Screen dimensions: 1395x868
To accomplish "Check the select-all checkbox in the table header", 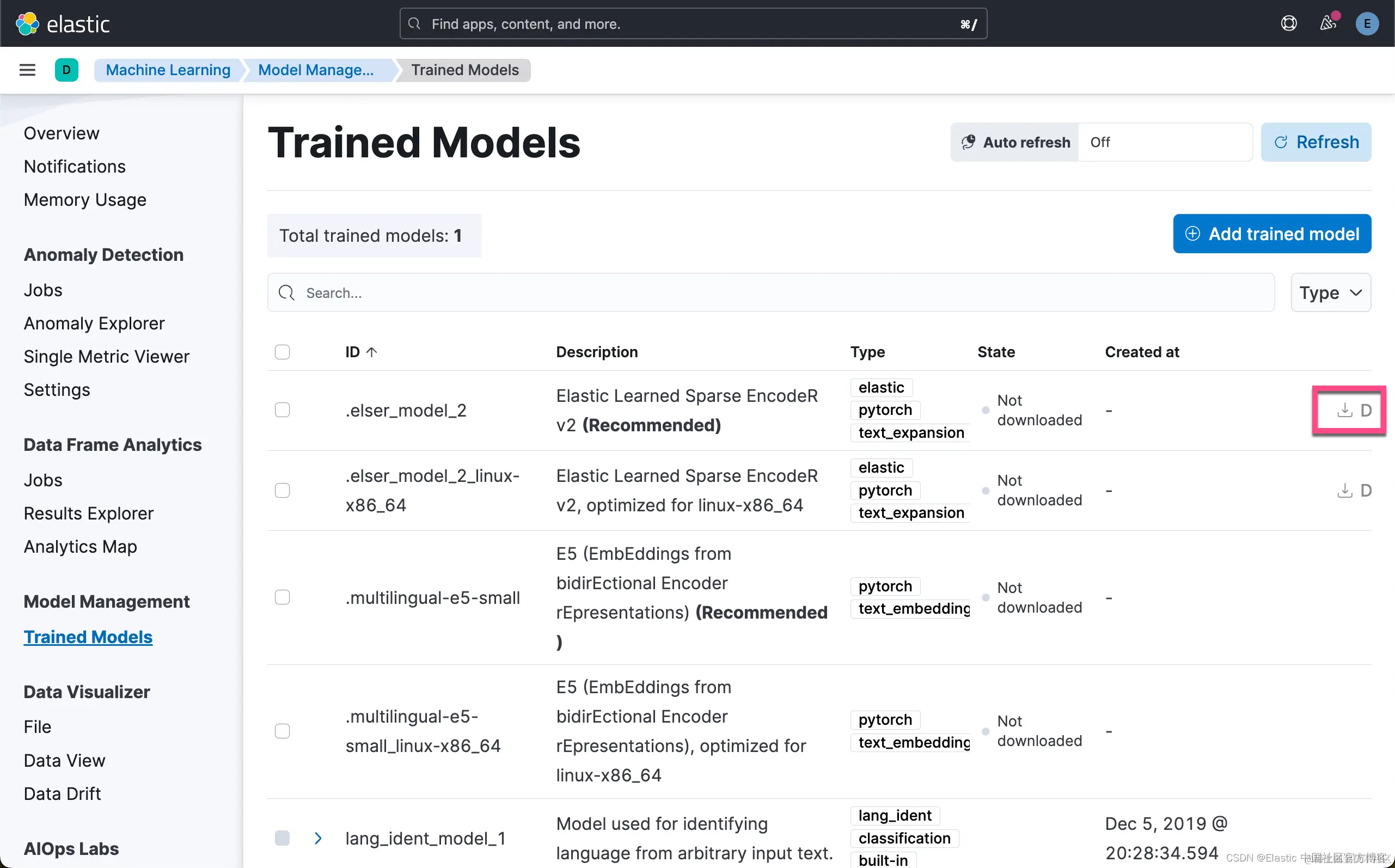I will 283,352.
